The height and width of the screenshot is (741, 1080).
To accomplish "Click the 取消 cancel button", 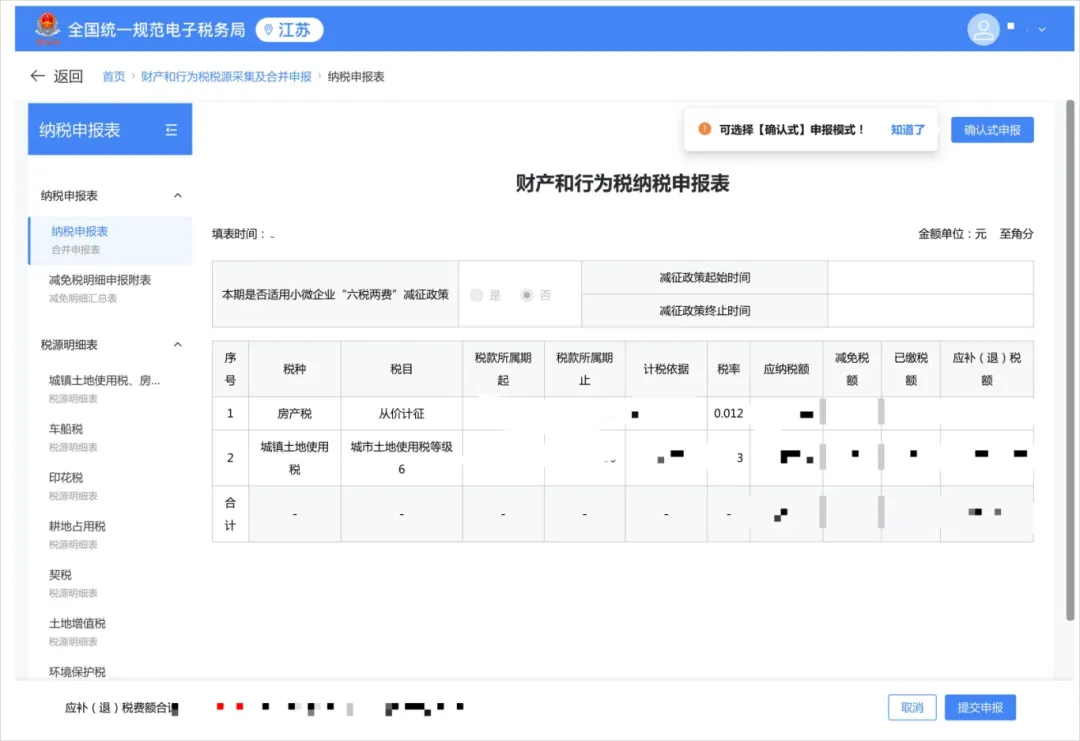I will [x=911, y=707].
